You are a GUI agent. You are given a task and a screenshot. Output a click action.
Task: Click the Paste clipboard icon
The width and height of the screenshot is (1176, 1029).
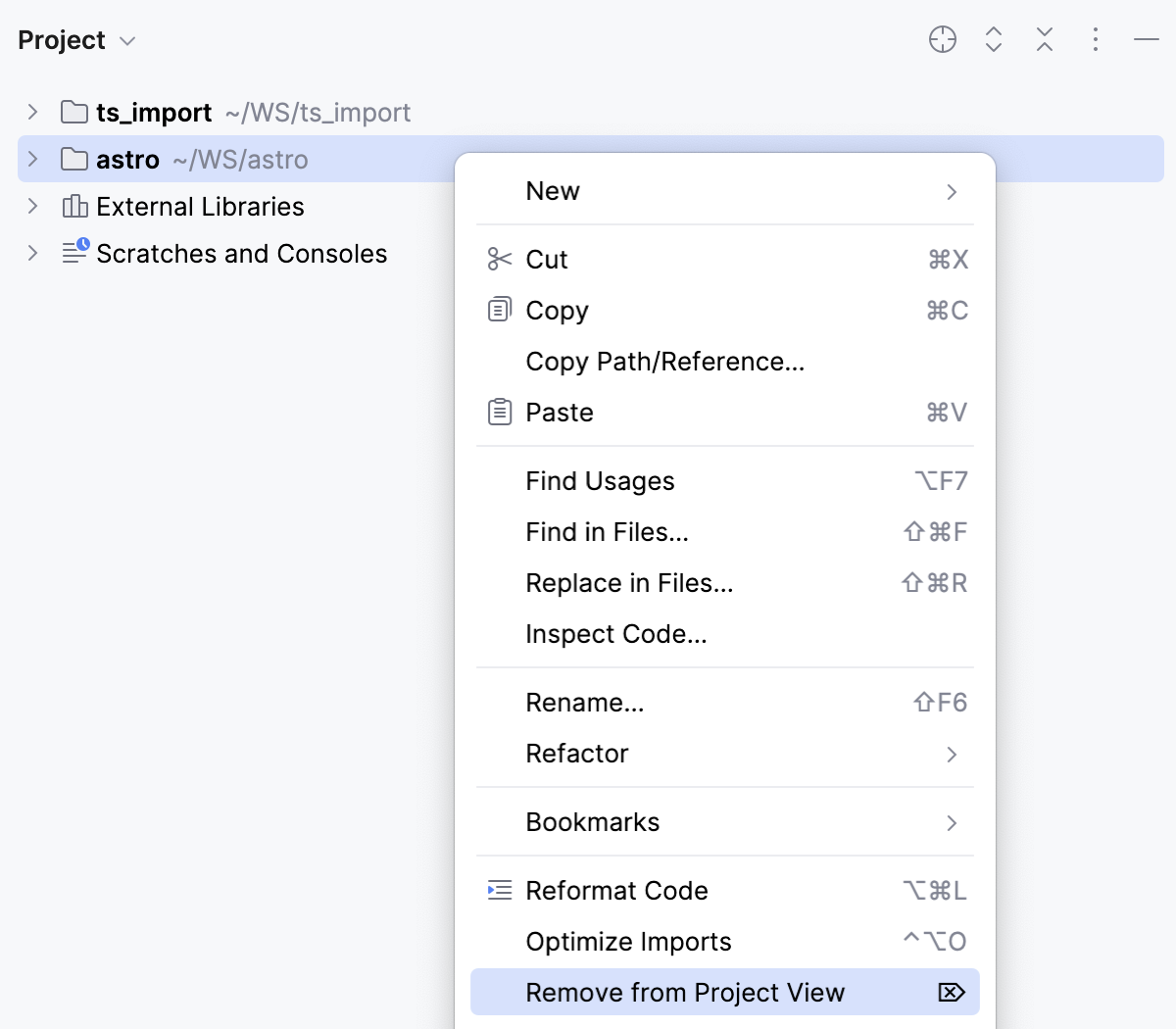click(x=500, y=412)
